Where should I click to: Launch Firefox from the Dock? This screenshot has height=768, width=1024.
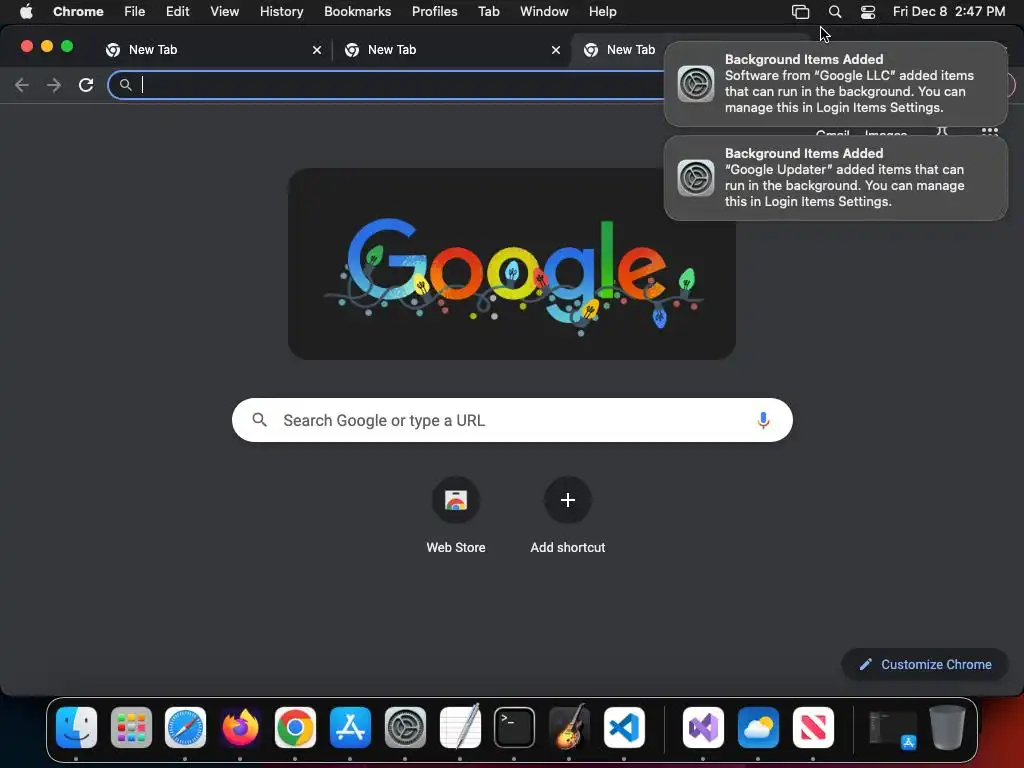pos(240,728)
